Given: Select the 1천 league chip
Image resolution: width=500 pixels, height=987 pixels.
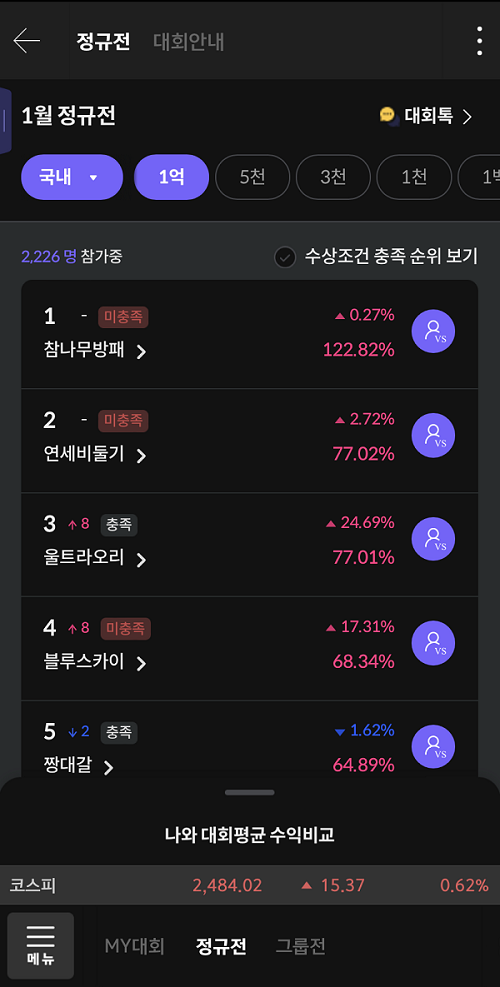Looking at the screenshot, I should (414, 177).
